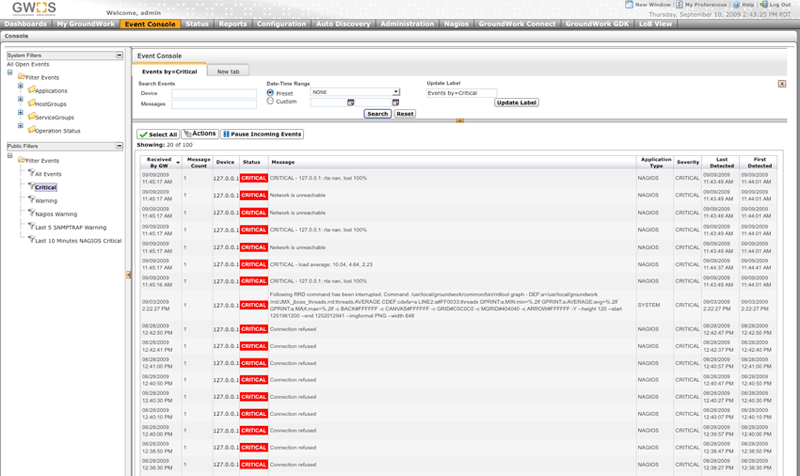Open the ServiceGroups filter folder

[32, 116]
